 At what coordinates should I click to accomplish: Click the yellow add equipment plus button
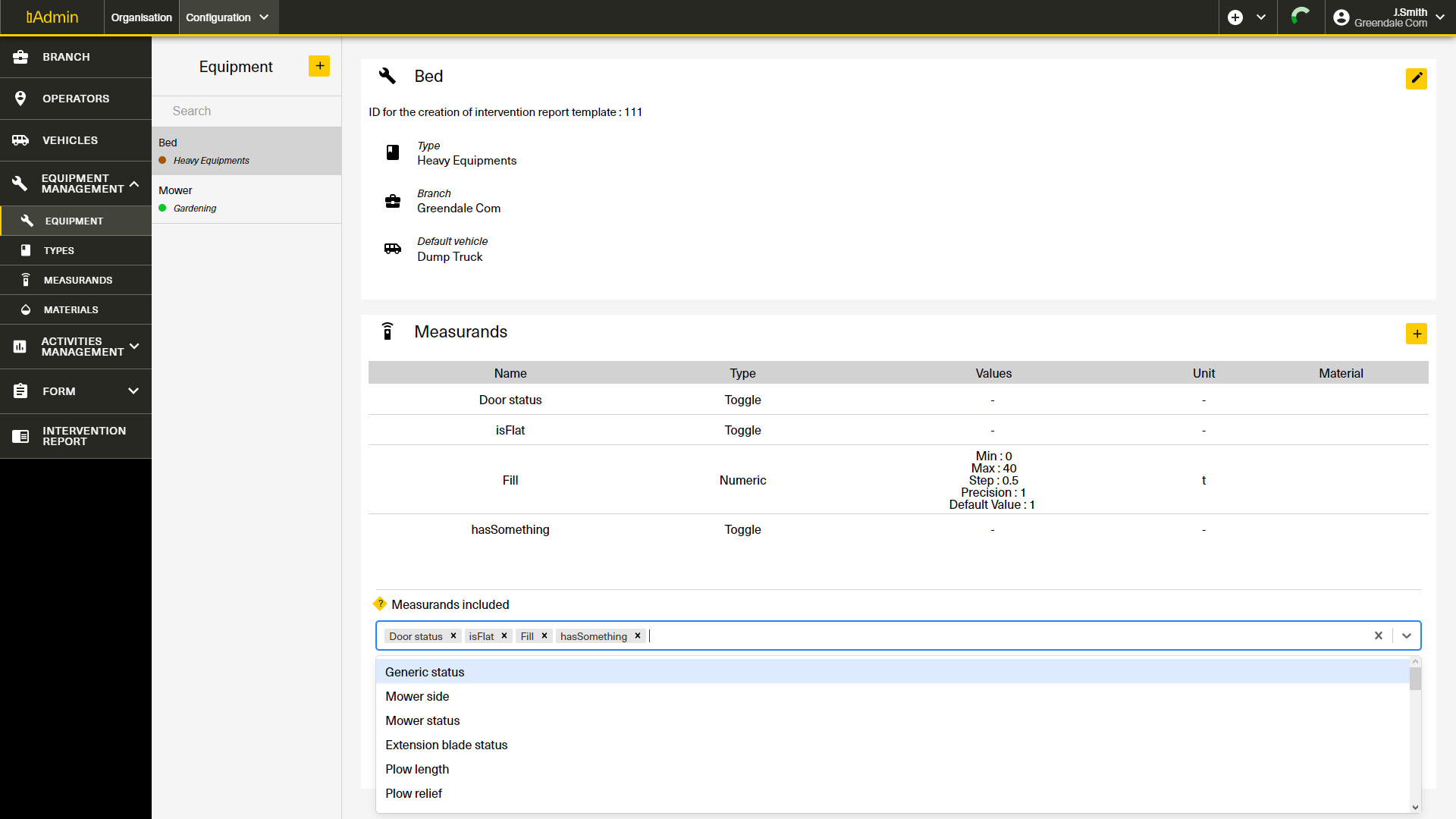coord(319,66)
